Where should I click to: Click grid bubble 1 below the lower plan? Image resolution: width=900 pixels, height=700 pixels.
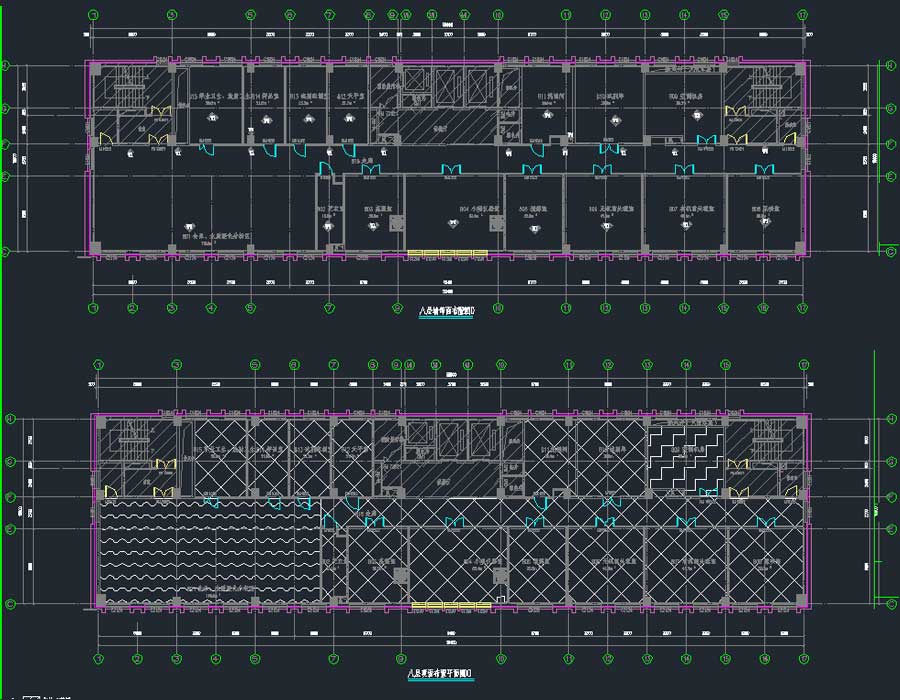98,658
